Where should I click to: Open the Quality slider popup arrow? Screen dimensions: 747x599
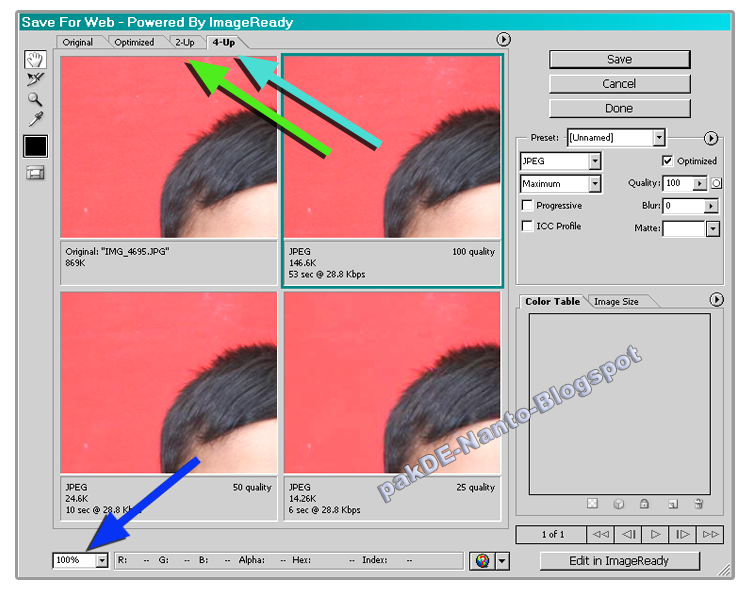[x=699, y=183]
